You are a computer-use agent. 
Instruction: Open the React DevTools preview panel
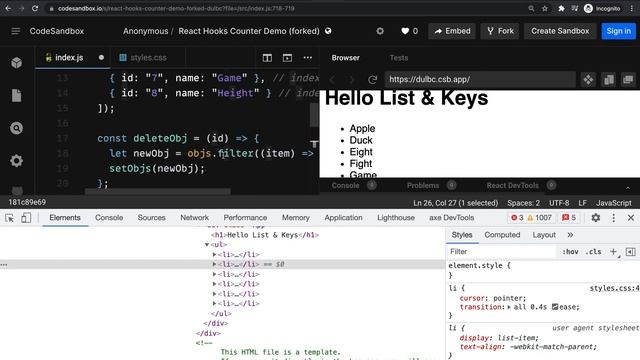[512, 186]
